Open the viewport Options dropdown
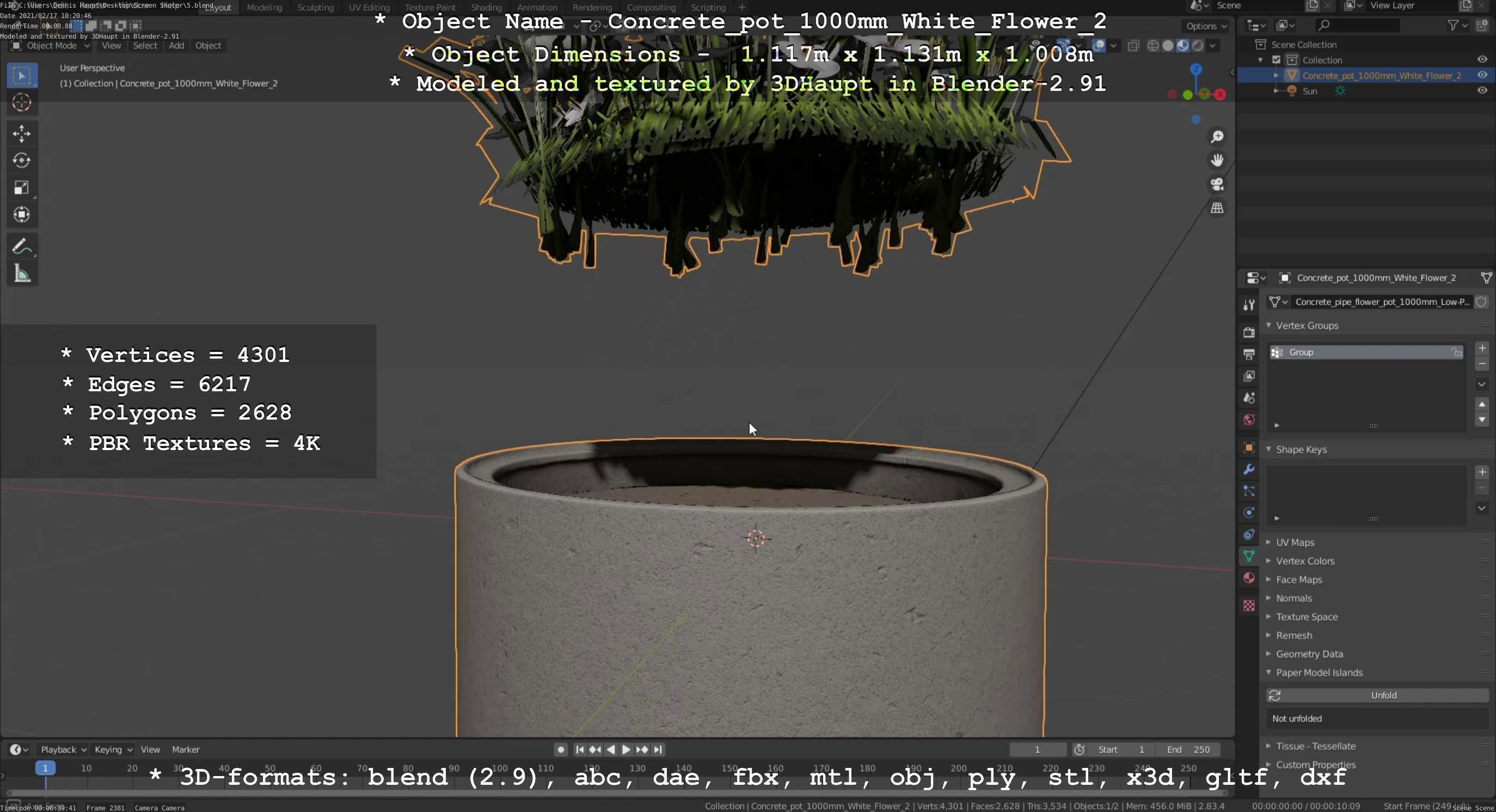This screenshot has width=1496, height=812. point(1206,26)
